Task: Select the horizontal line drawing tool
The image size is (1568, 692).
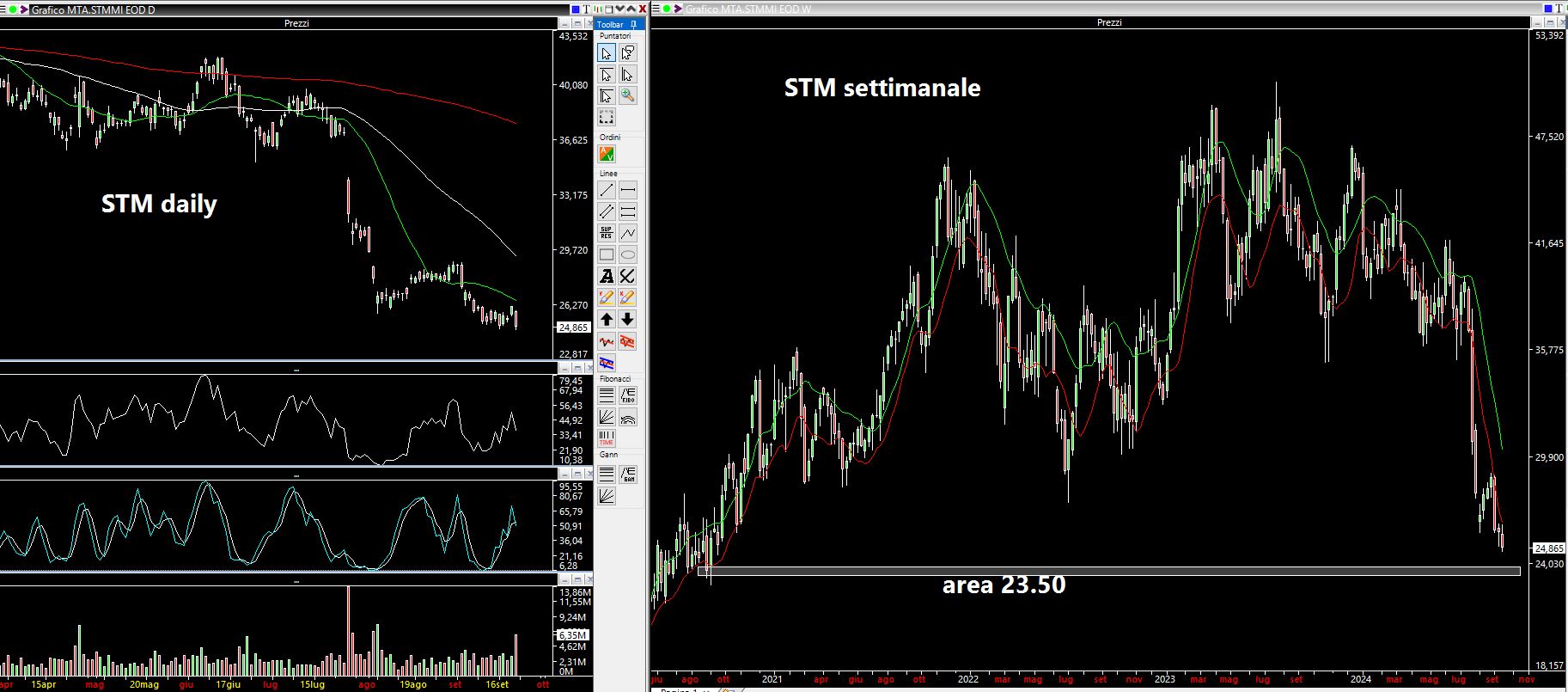Action: [628, 191]
